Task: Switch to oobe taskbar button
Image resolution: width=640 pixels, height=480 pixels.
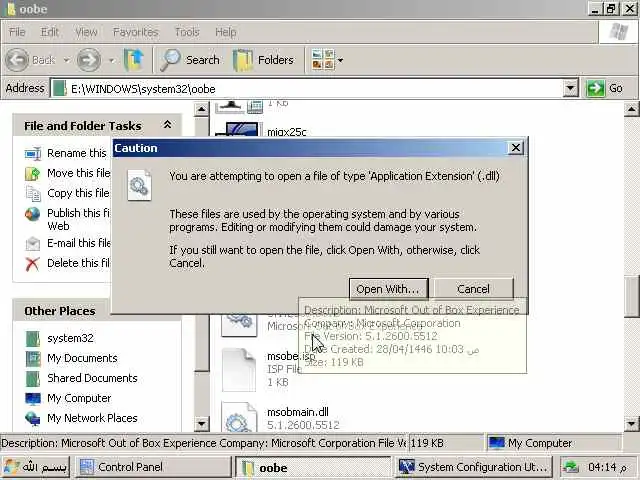Action: [x=314, y=467]
